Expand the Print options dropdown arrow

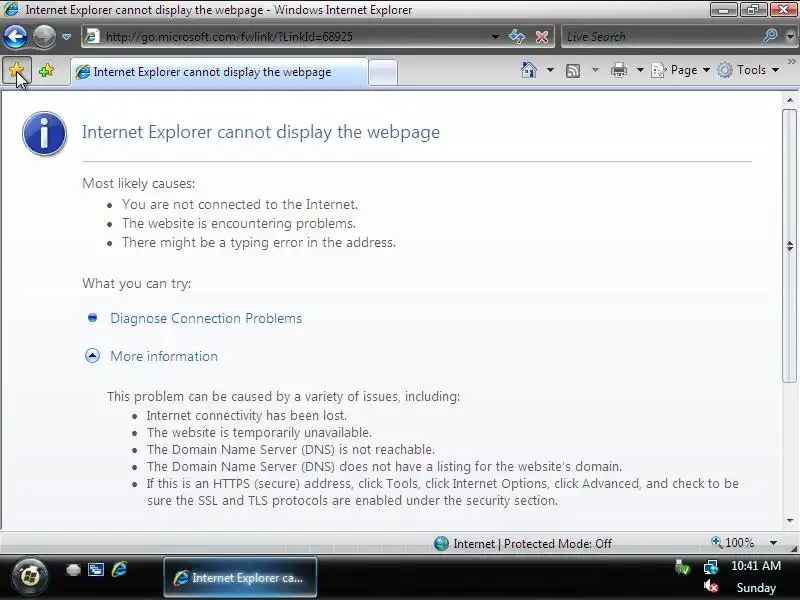tap(639, 70)
